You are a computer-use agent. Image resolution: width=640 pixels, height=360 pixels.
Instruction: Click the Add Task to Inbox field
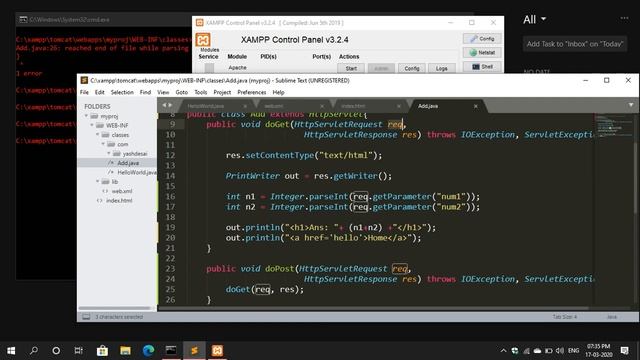click(575, 44)
